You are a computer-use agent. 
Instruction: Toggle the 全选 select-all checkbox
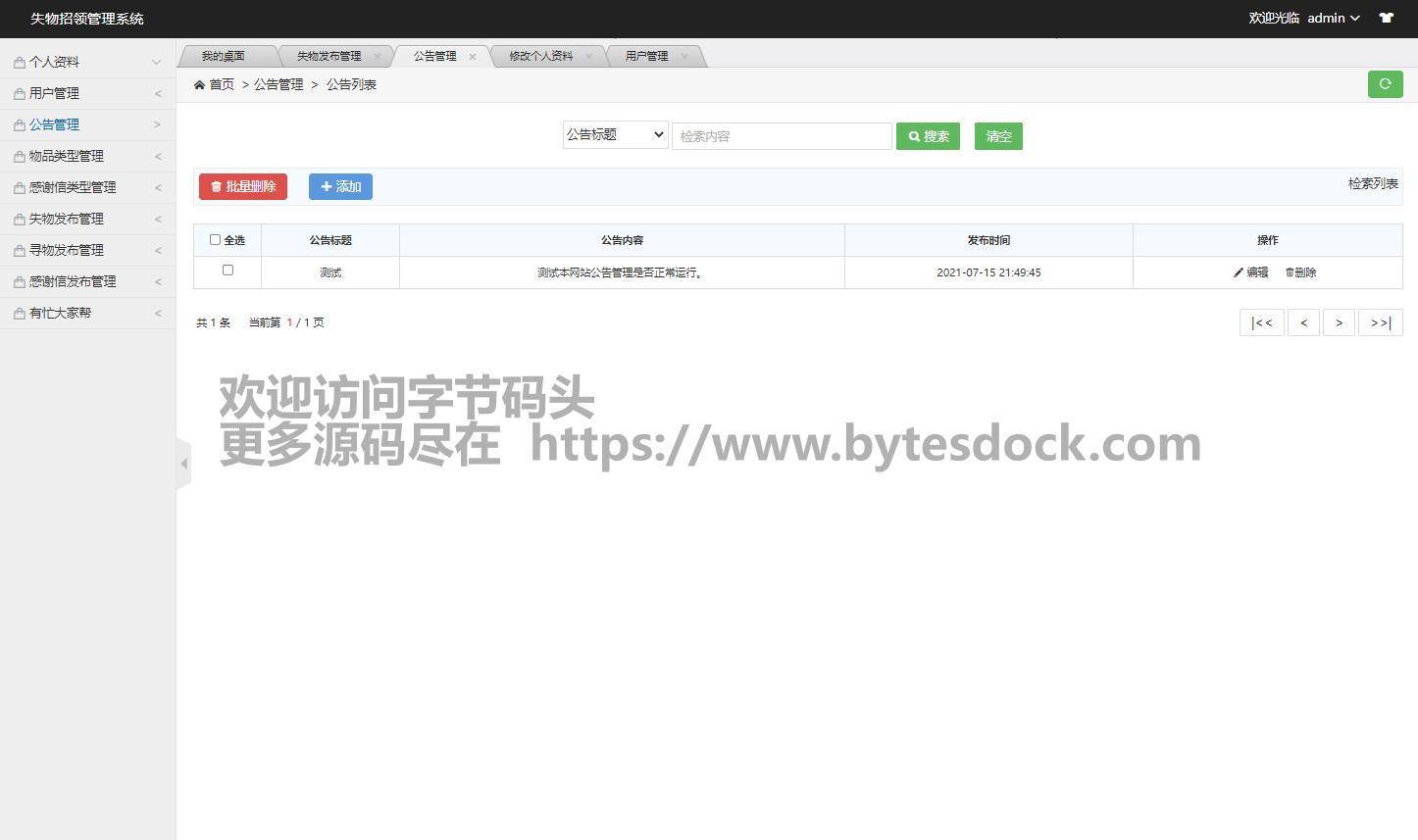point(216,239)
